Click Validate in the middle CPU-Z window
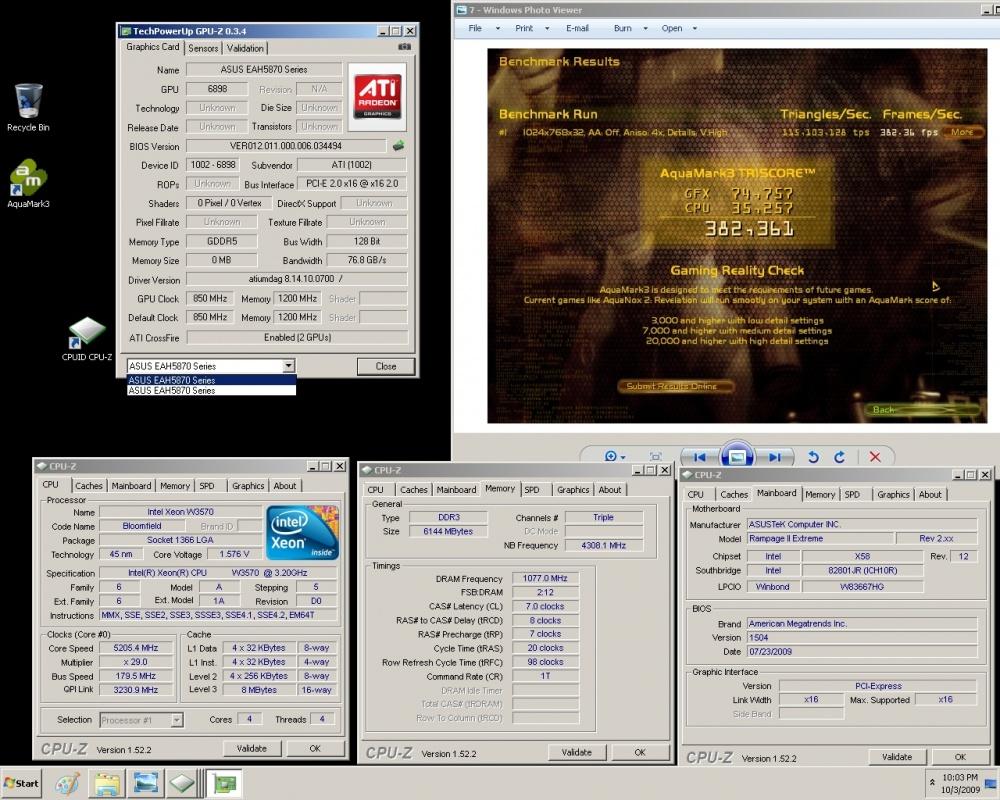Viewport: 1000px width, 800px height. pyautogui.click(x=577, y=752)
